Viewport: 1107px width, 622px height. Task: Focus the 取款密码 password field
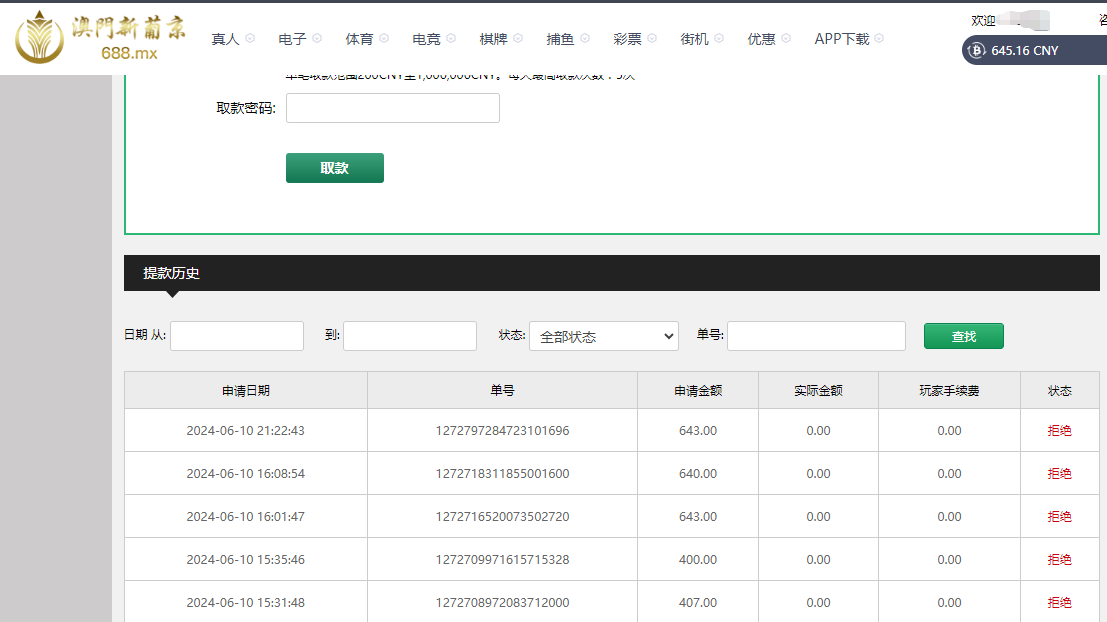pos(392,108)
